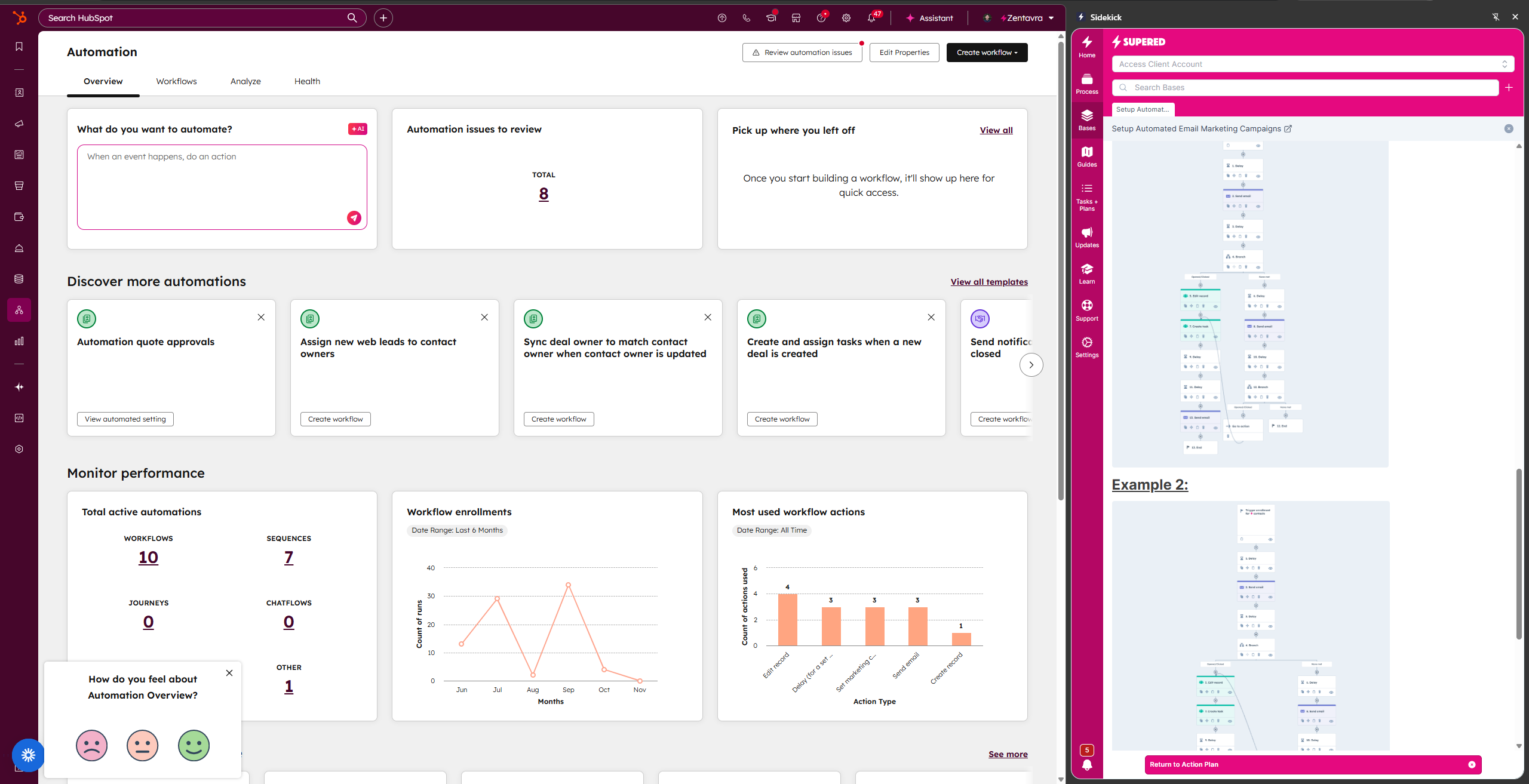The image size is (1529, 784).
Task: Click See more link
Action: click(1008, 754)
